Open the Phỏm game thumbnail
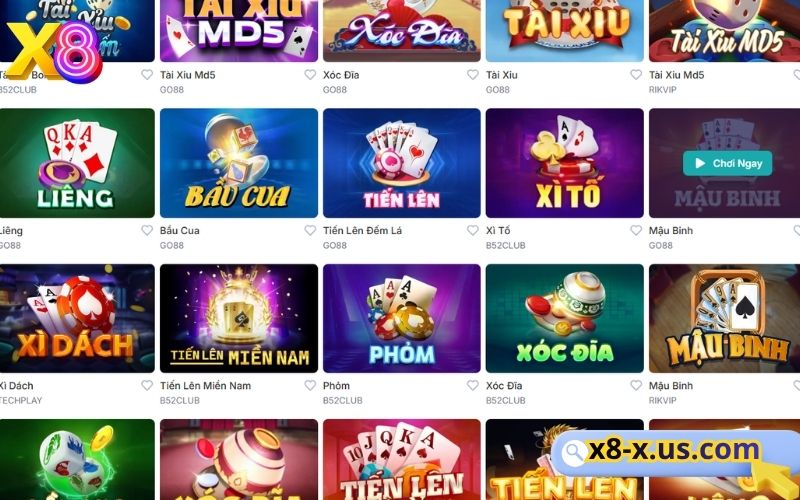 402,318
